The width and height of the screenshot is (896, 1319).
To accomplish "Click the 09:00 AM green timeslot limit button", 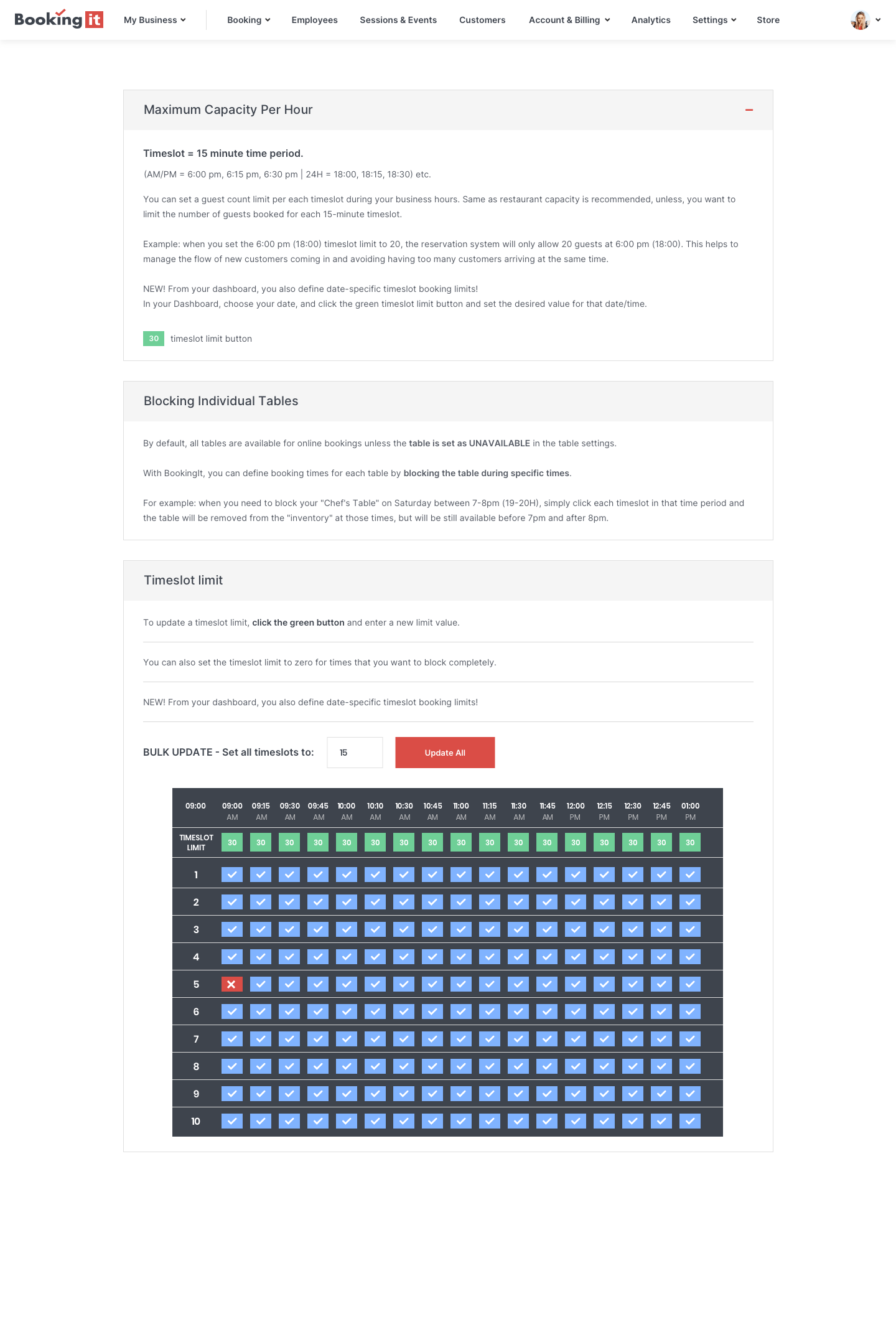I will [232, 842].
